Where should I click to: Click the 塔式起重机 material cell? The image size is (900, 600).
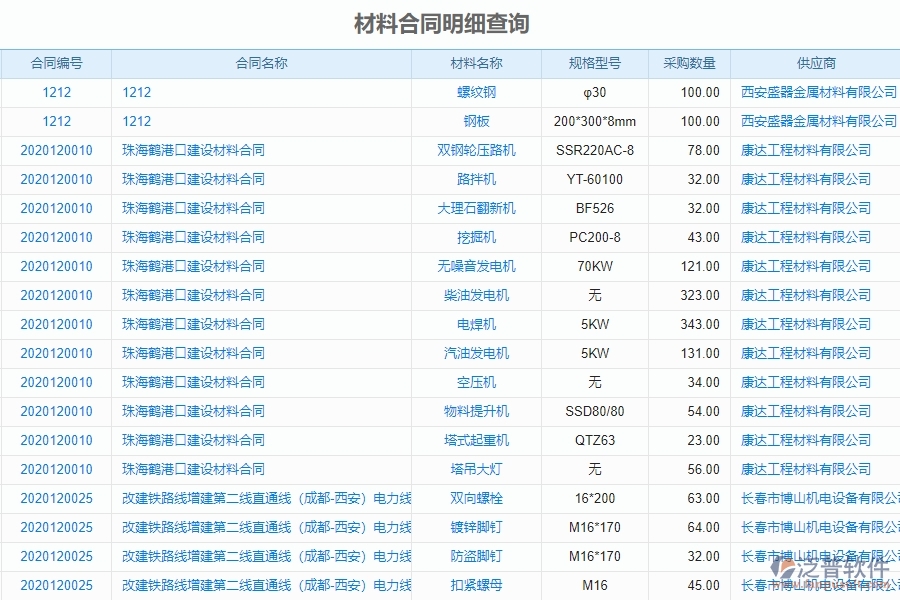pyautogui.click(x=477, y=440)
